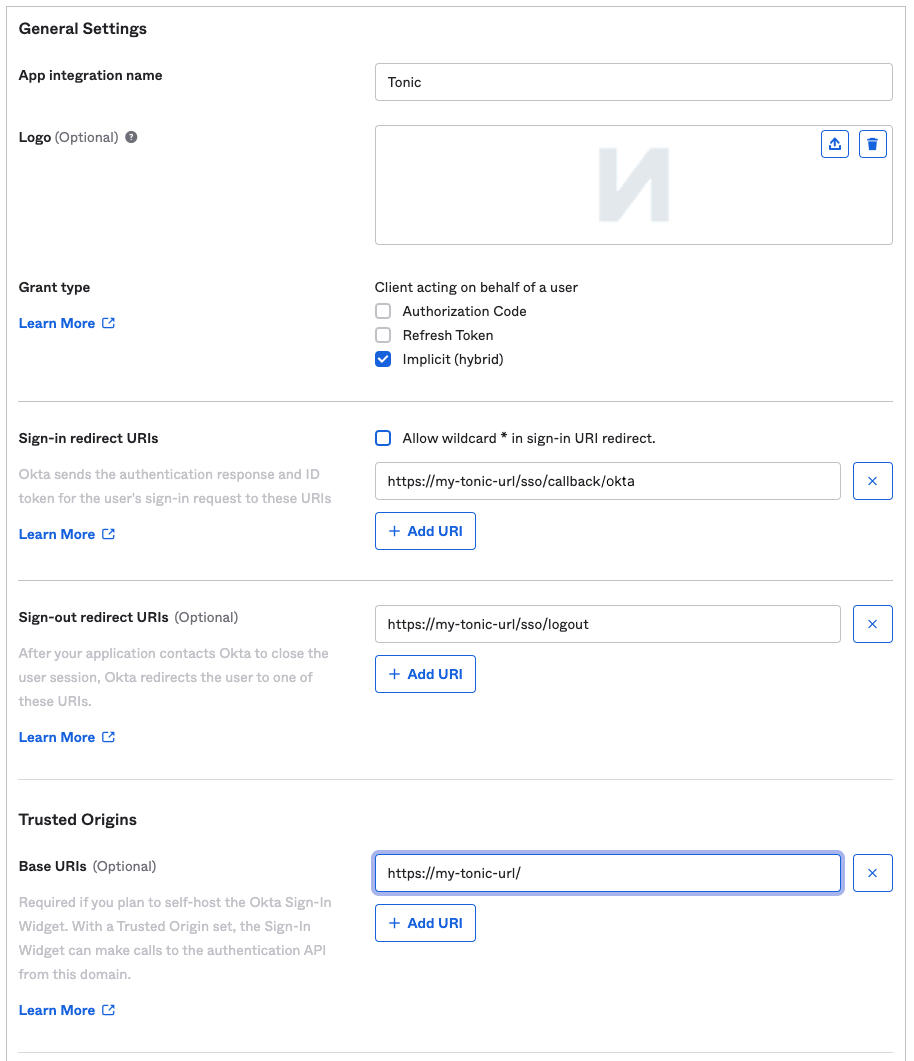
Task: Check the Refresh Token checkbox
Action: click(x=383, y=335)
